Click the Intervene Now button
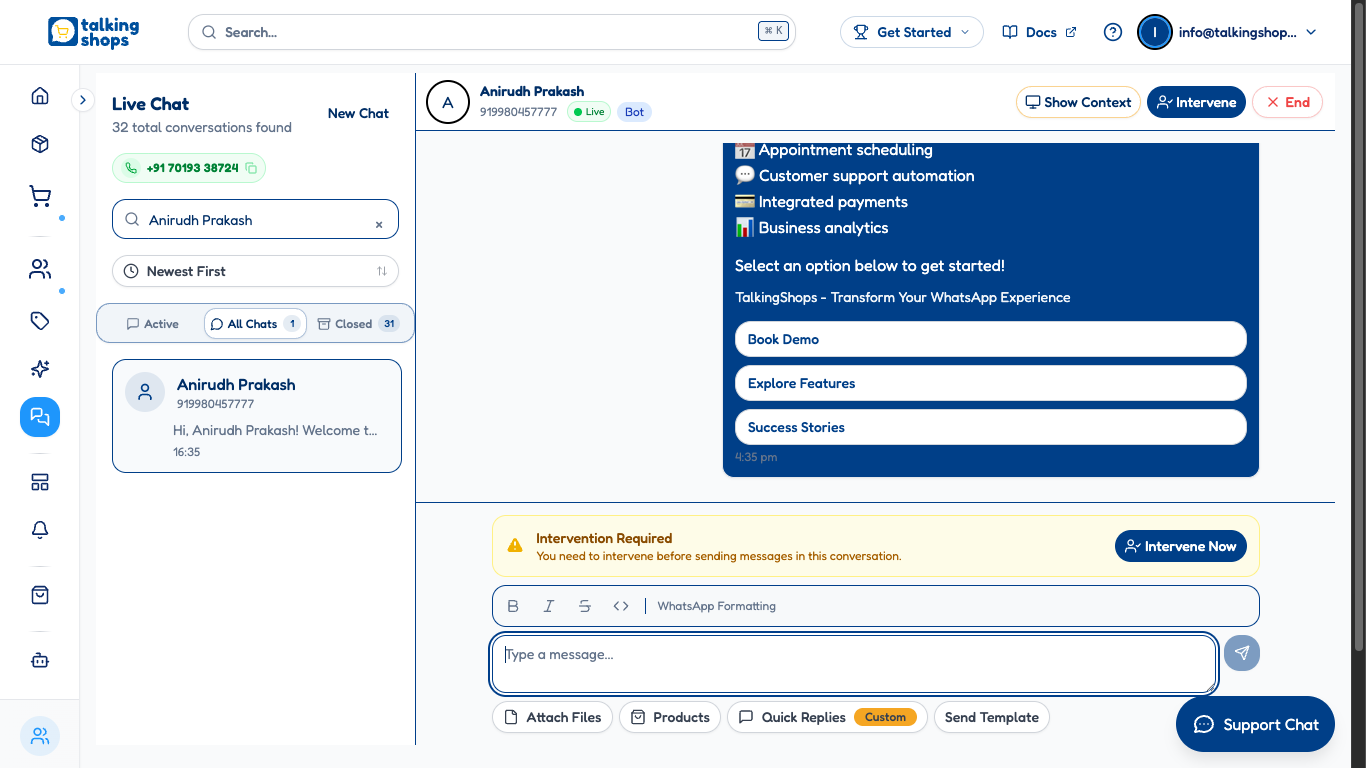1366x768 pixels. tap(1180, 546)
